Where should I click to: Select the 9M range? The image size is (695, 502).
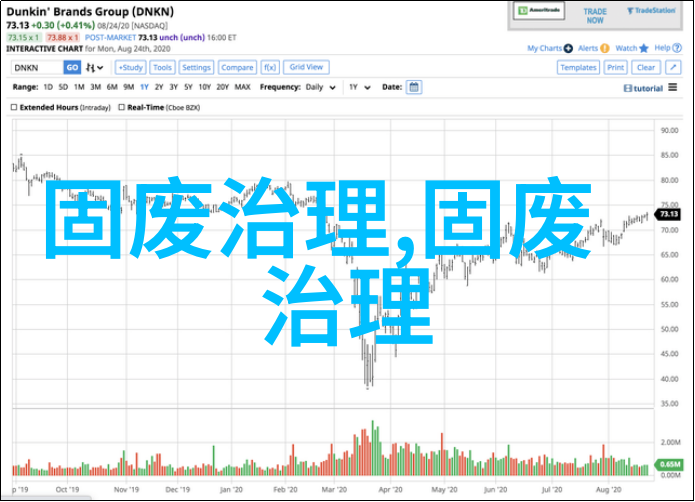pyautogui.click(x=129, y=87)
